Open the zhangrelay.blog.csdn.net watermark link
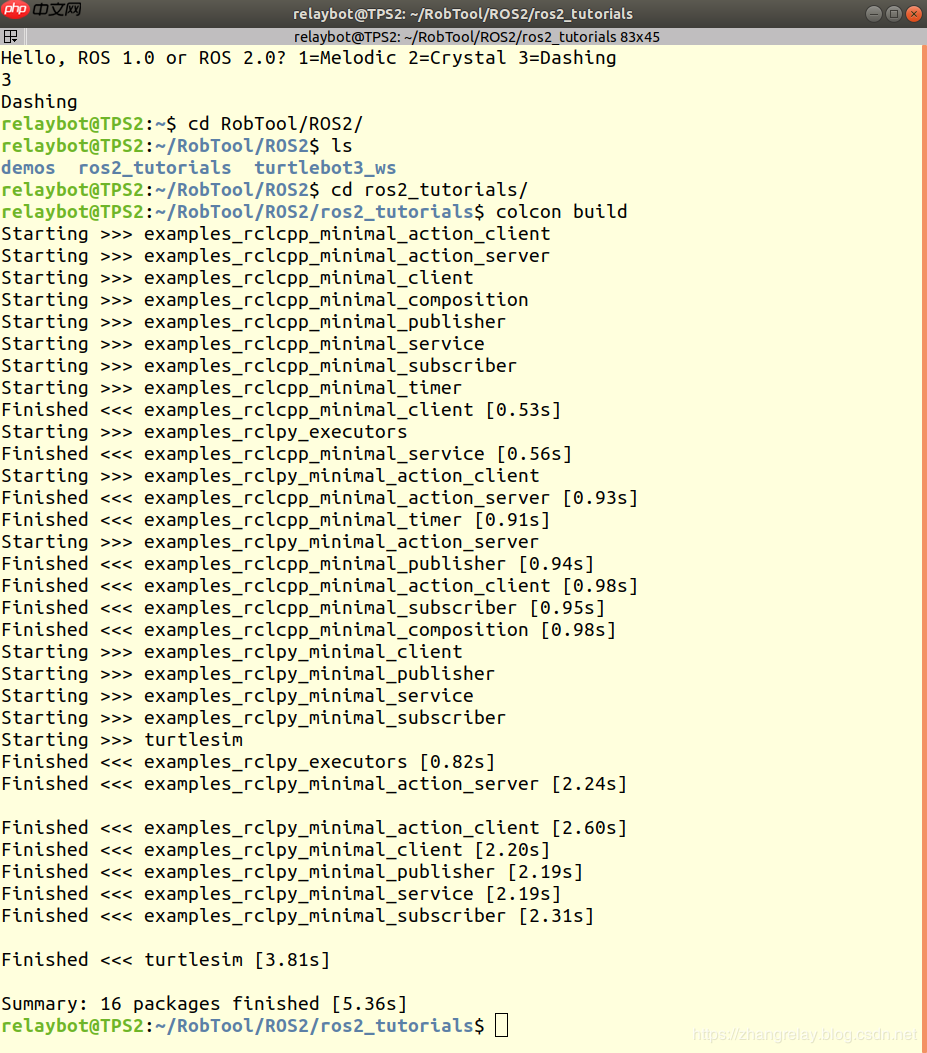The image size is (927, 1053). coord(805,1034)
